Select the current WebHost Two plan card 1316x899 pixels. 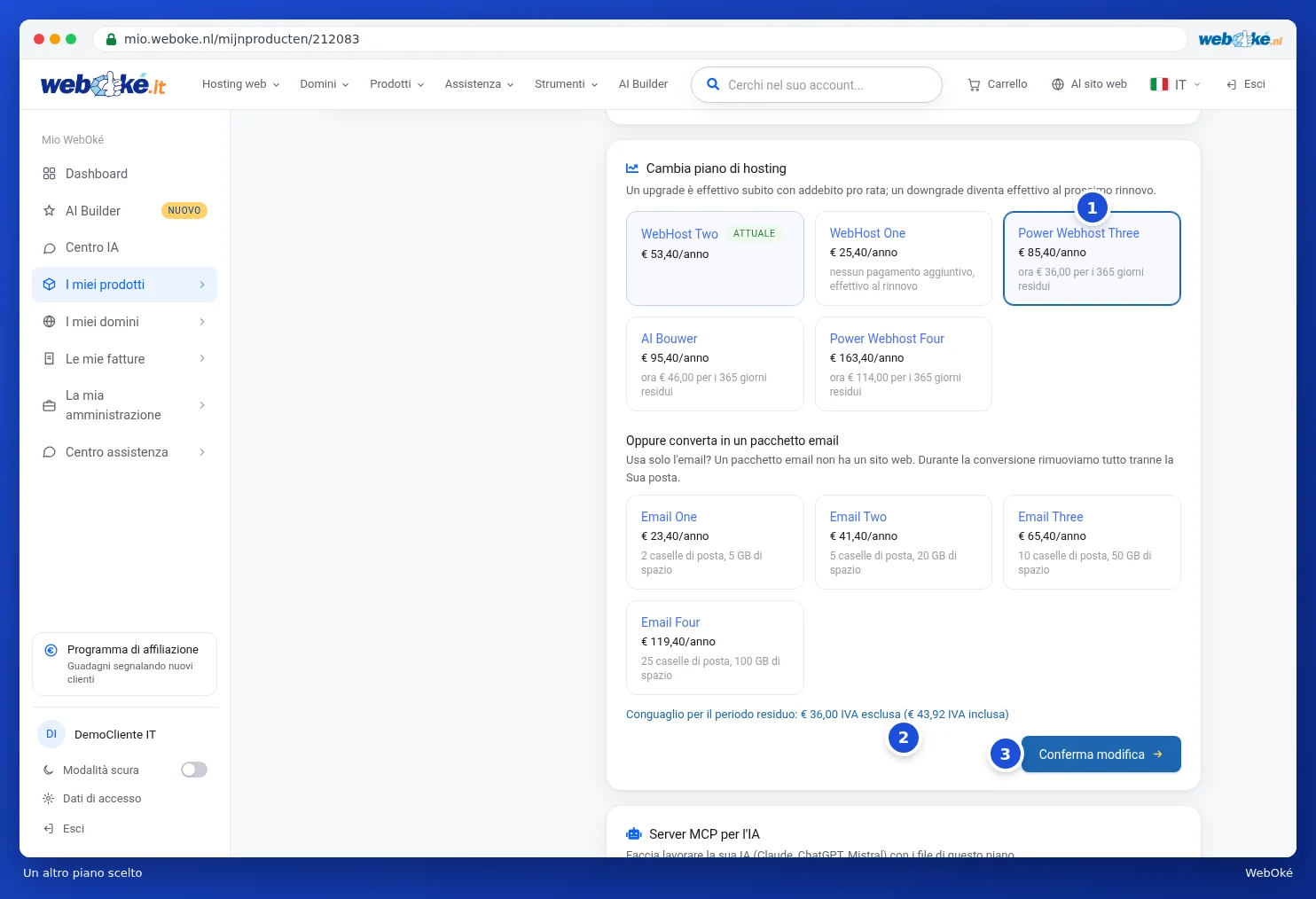(x=715, y=258)
